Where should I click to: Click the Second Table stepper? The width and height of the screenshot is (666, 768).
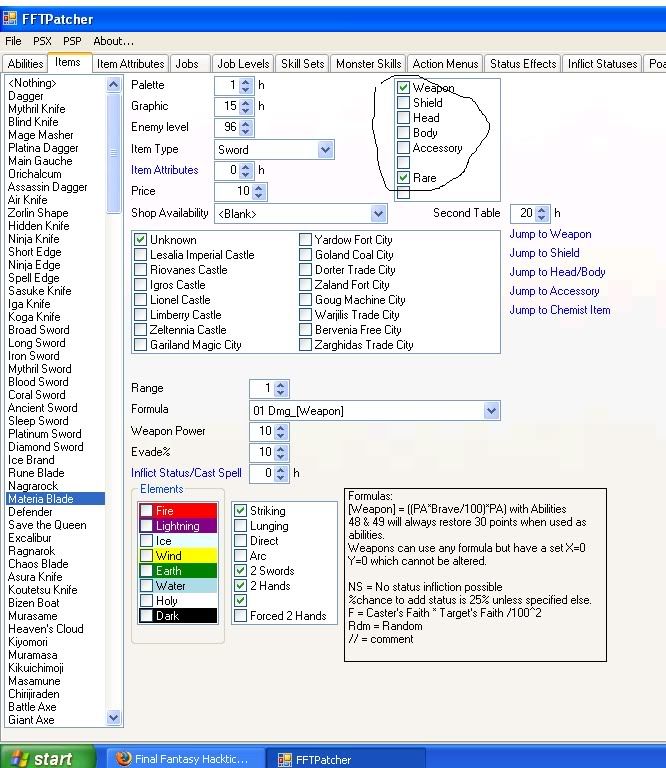(542, 214)
